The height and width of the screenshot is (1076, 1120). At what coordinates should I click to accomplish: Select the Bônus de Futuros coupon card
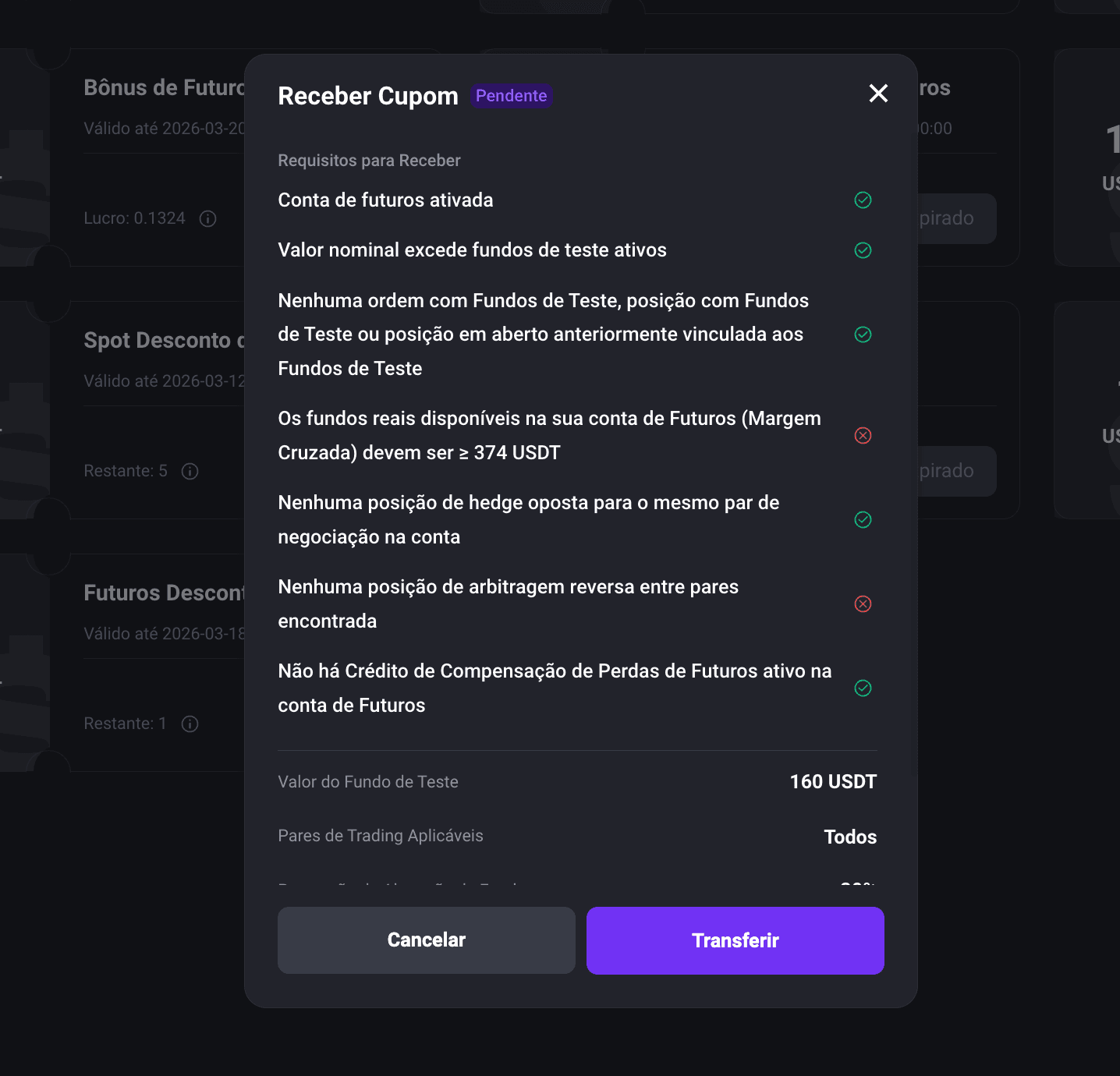coord(140,158)
